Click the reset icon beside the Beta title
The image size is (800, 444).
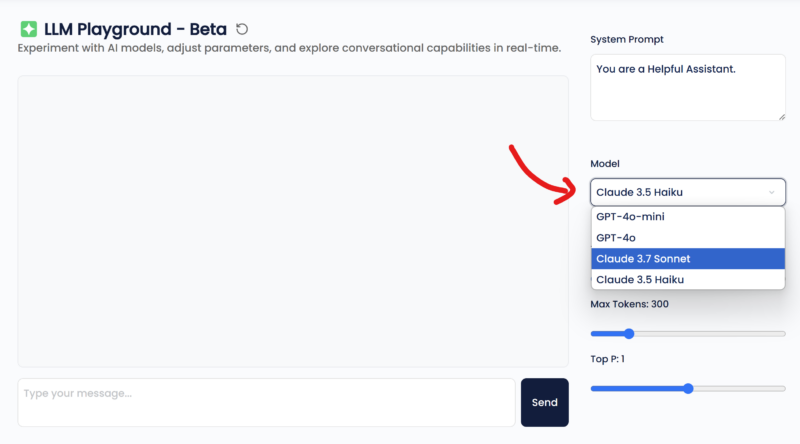pyautogui.click(x=242, y=29)
